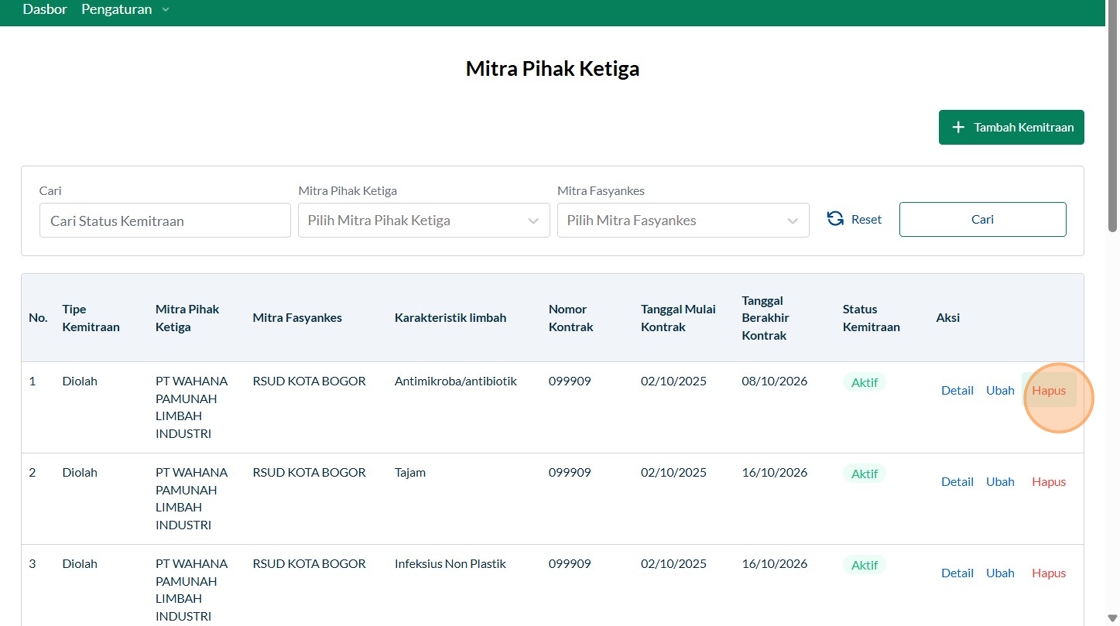Click Ubah for the Tajam row
The width and height of the screenshot is (1120, 626).
[x=1000, y=482]
